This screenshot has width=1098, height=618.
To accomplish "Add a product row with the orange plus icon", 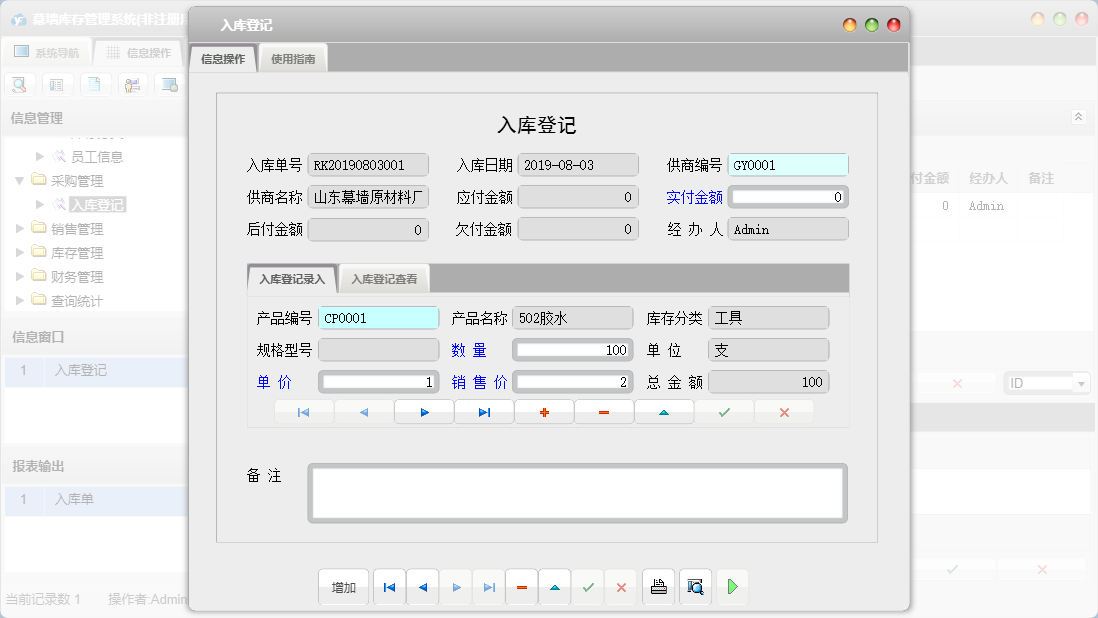I will point(544,410).
